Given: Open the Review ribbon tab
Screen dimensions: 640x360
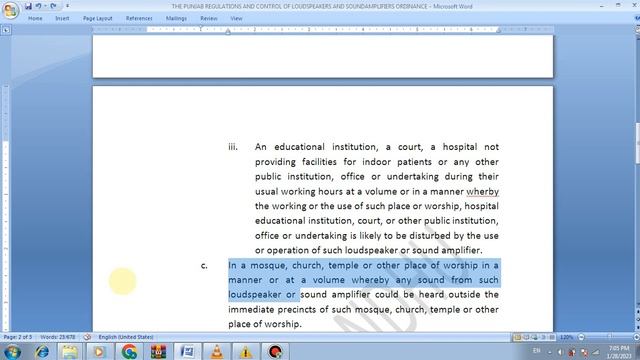Looking at the screenshot, I should pos(209,18).
